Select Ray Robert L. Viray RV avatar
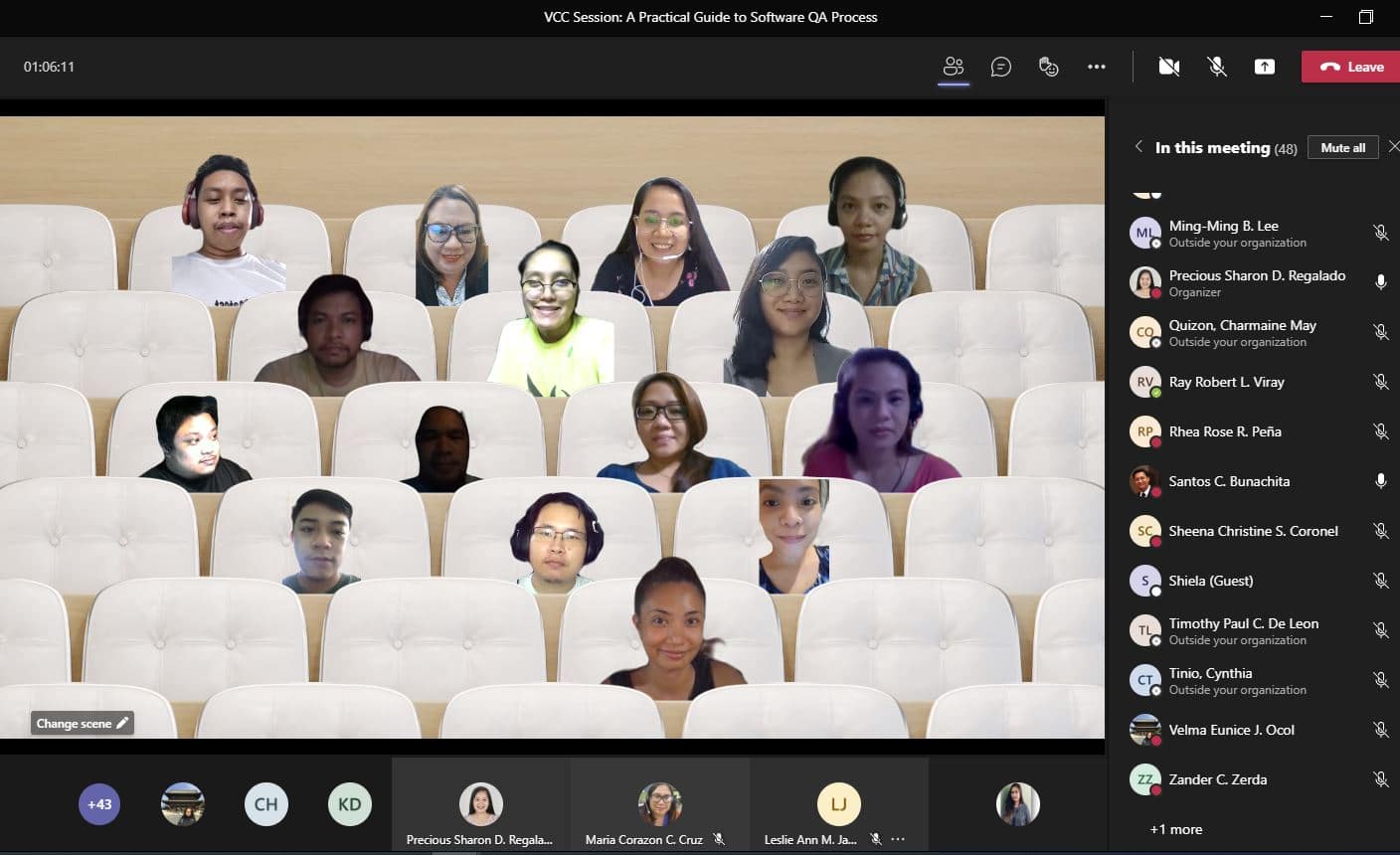 (x=1145, y=382)
